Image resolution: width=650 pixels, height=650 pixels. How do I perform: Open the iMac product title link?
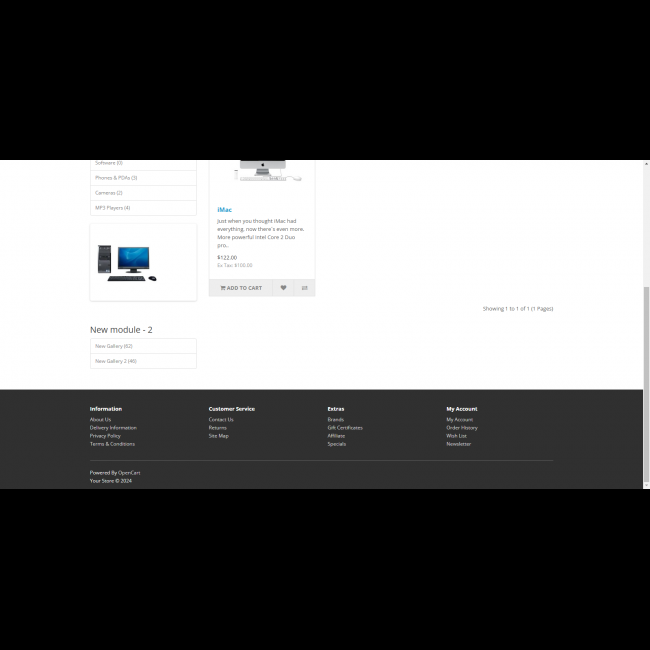[224, 210]
